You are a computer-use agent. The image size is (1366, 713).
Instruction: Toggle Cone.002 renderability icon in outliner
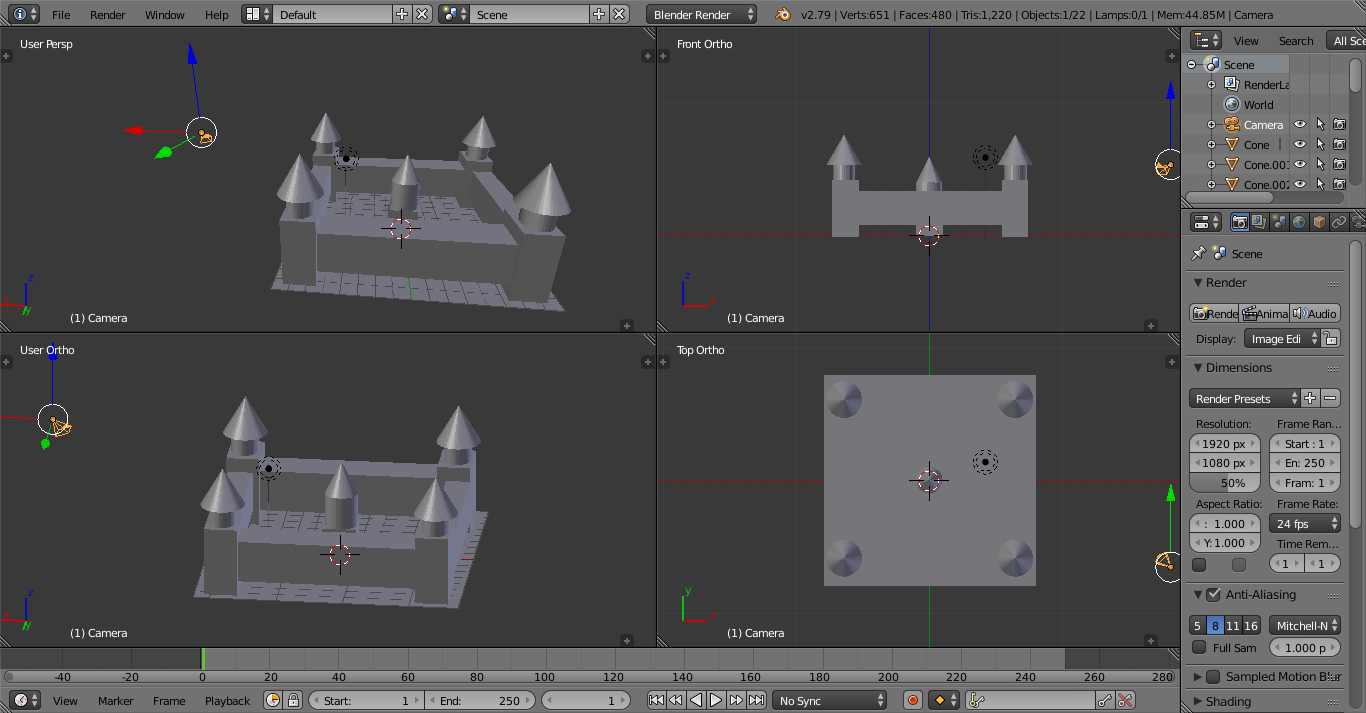[1339, 185]
